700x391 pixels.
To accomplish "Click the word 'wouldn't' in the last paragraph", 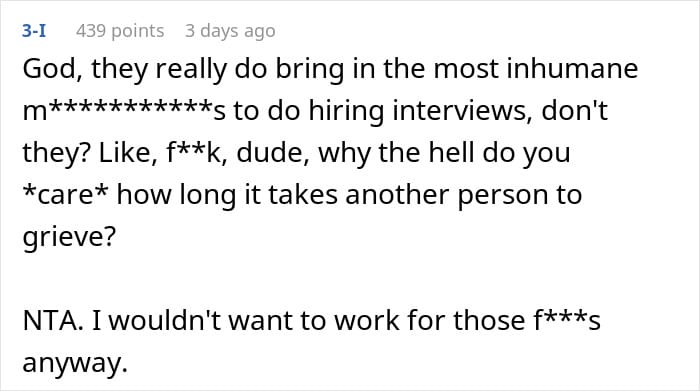I will point(166,320).
